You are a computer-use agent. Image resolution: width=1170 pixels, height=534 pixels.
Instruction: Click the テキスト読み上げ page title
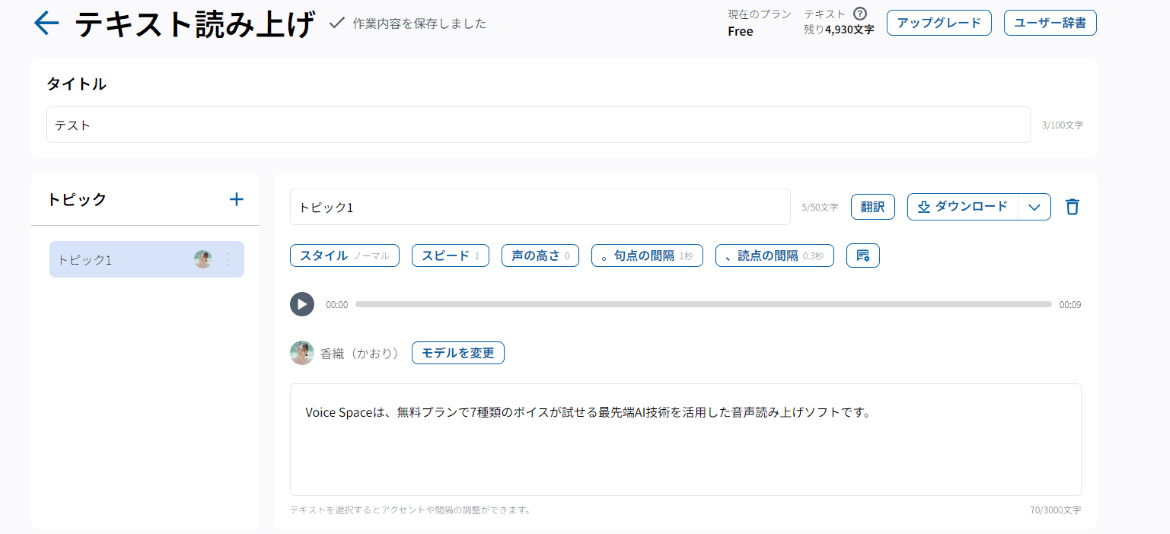195,25
